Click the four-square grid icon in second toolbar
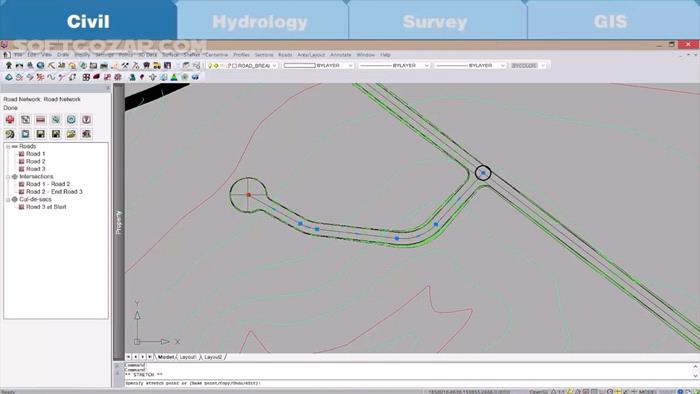Screen dimensions: 700x394 point(86,77)
